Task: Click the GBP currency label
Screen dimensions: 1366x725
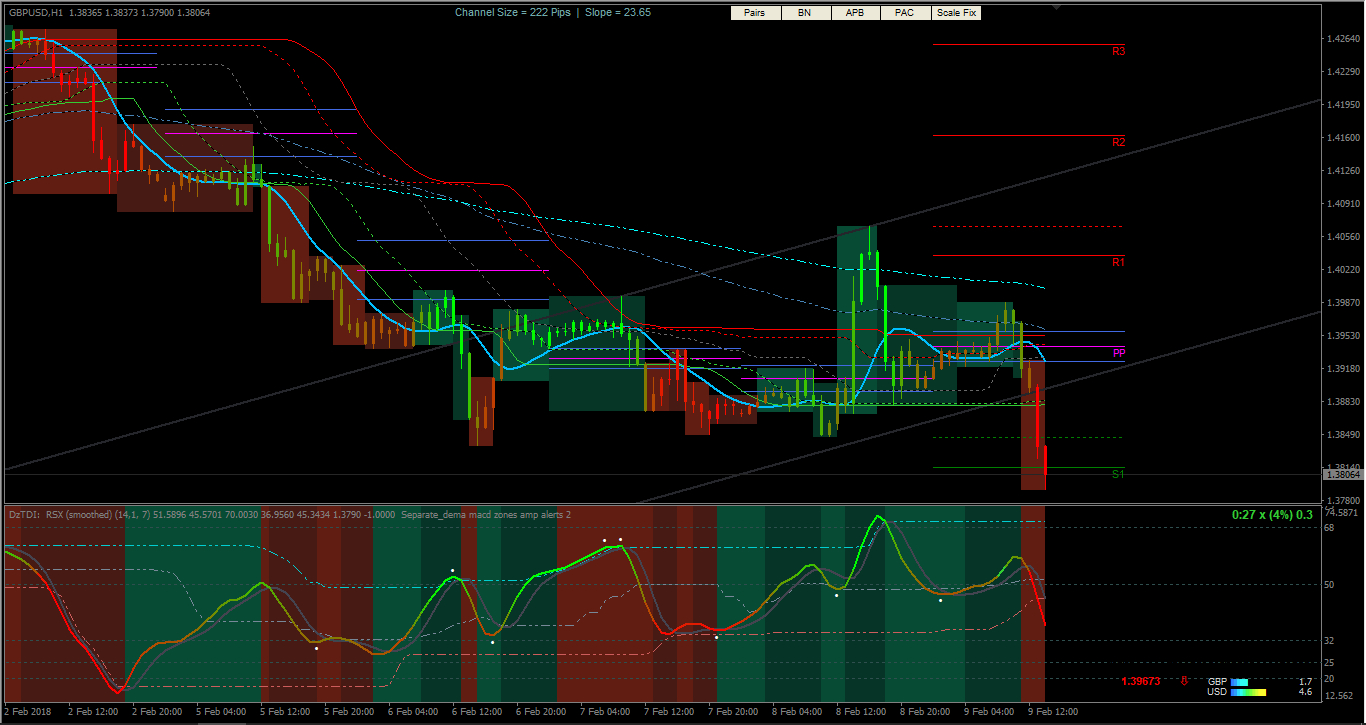Action: click(x=1218, y=681)
